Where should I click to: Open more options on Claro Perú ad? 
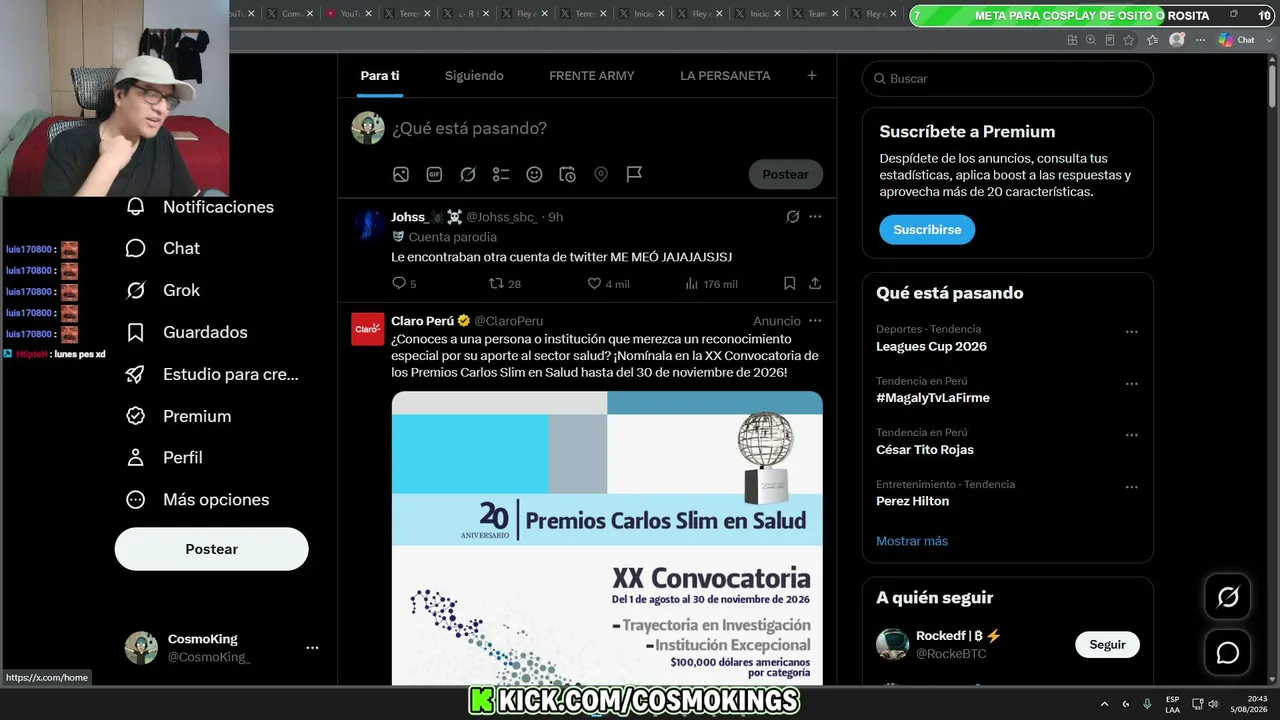pyautogui.click(x=815, y=321)
